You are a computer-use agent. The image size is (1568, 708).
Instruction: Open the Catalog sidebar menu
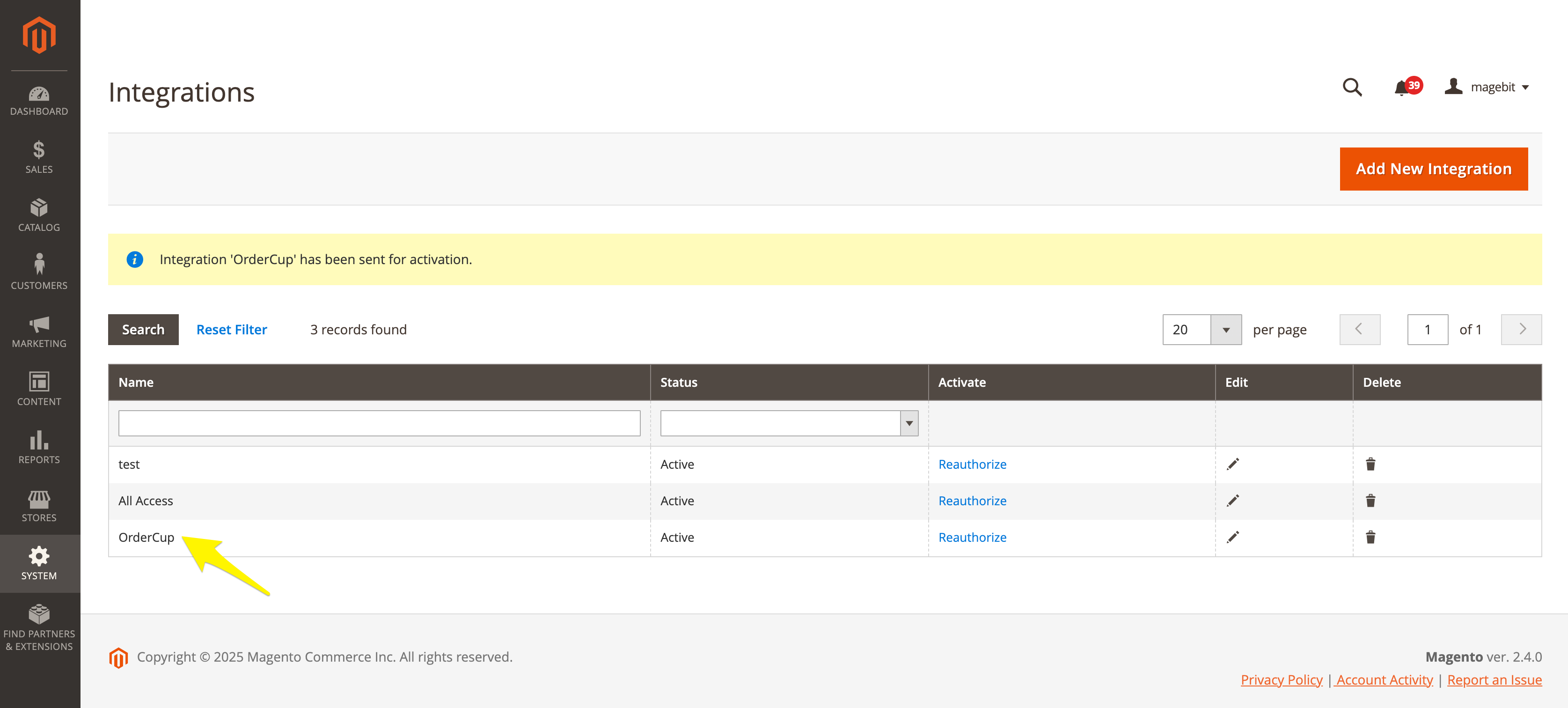39,215
